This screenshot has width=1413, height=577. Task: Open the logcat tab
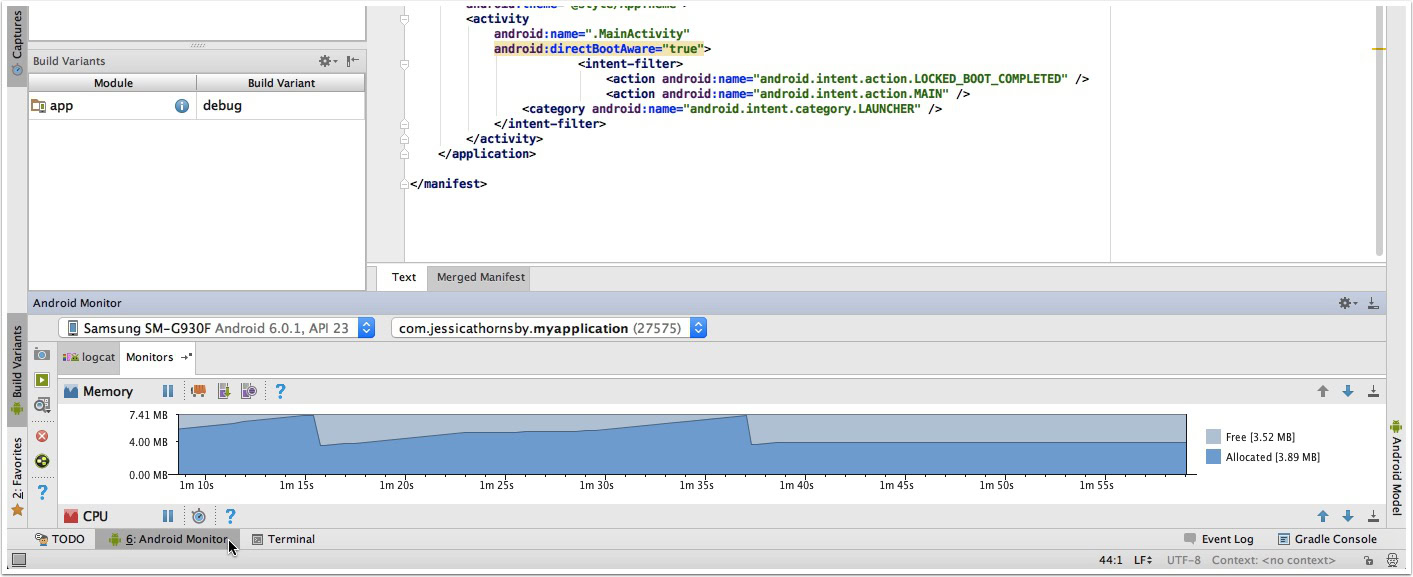point(88,357)
